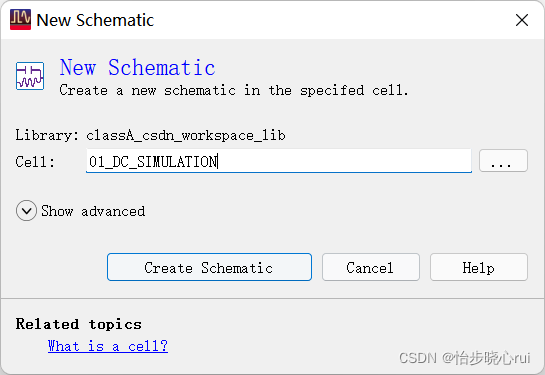This screenshot has width=545, height=375.
Task: Click the 'Show advanced' label text
Action: [x=93, y=211]
